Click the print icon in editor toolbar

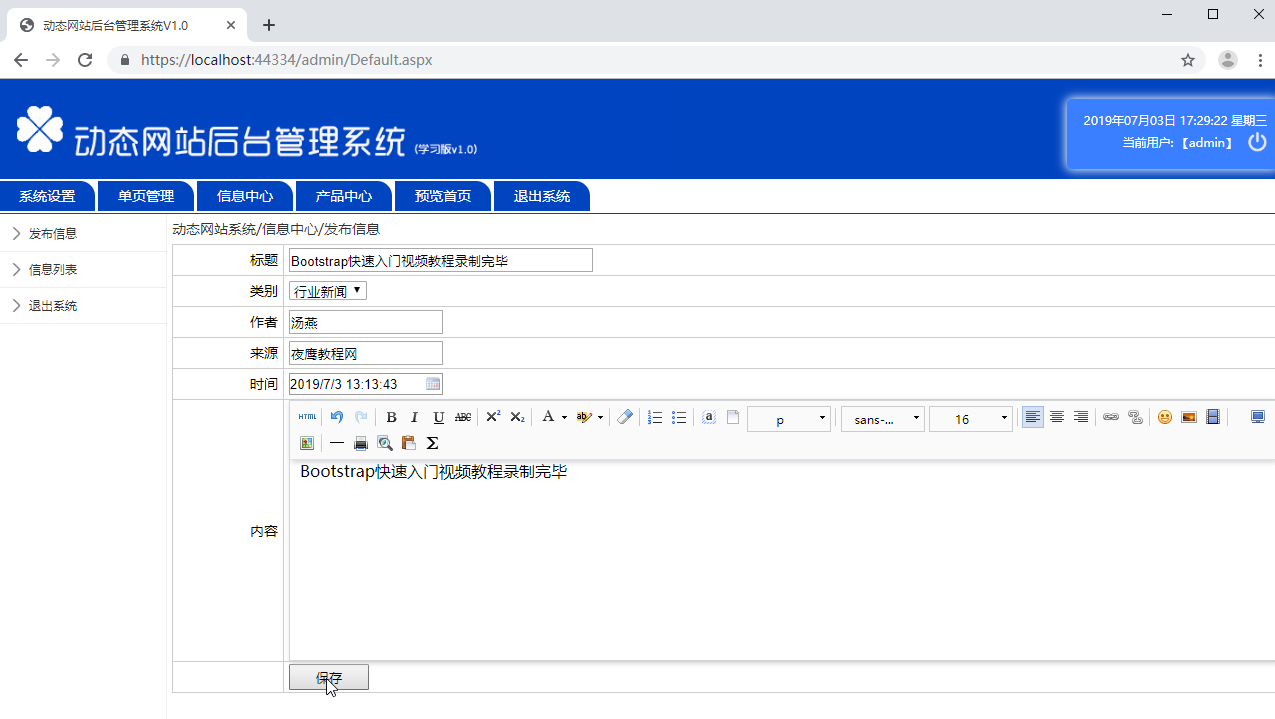point(361,443)
